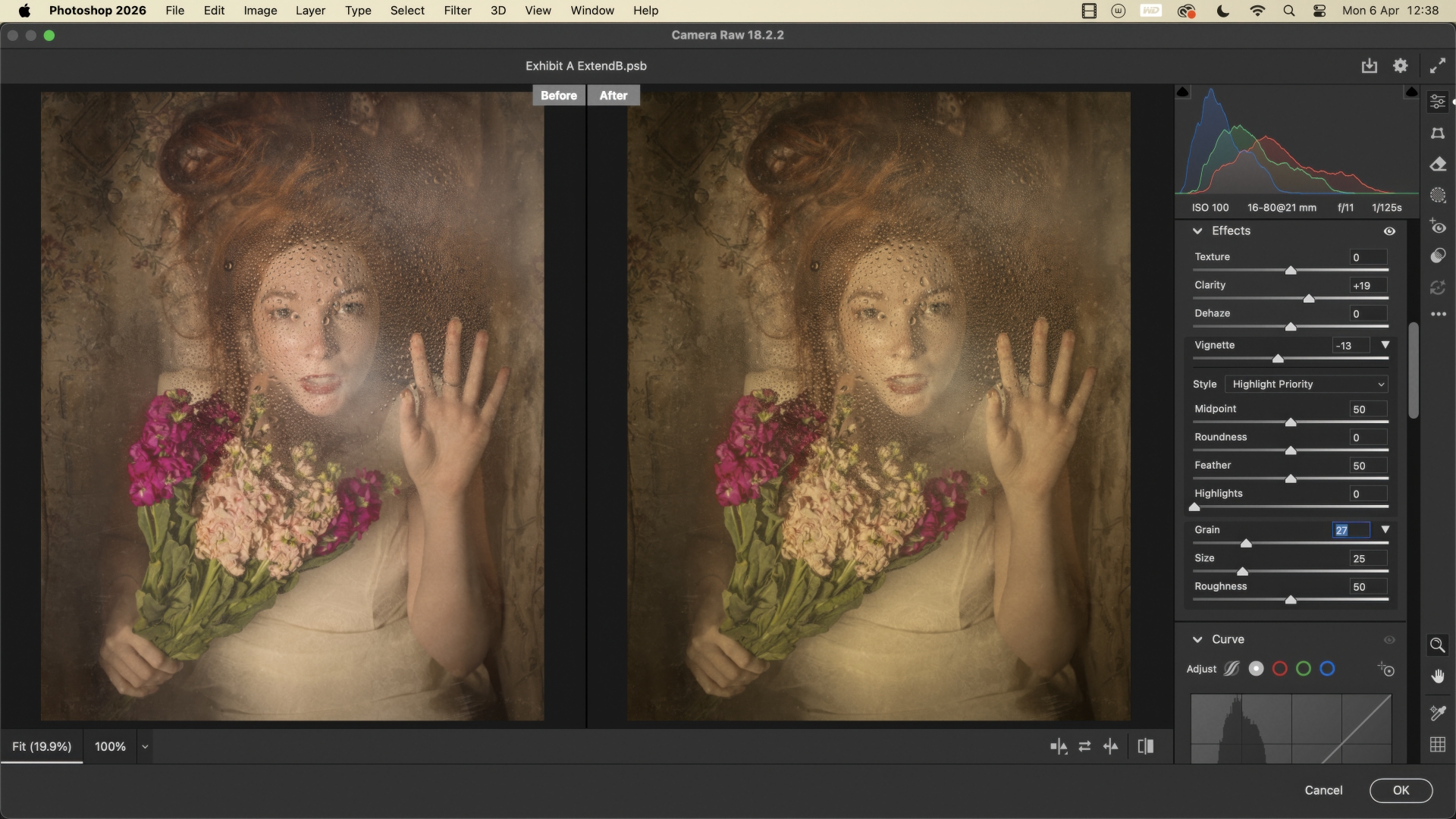Open the Filter menu
The width and height of the screenshot is (1456, 819).
pos(457,11)
